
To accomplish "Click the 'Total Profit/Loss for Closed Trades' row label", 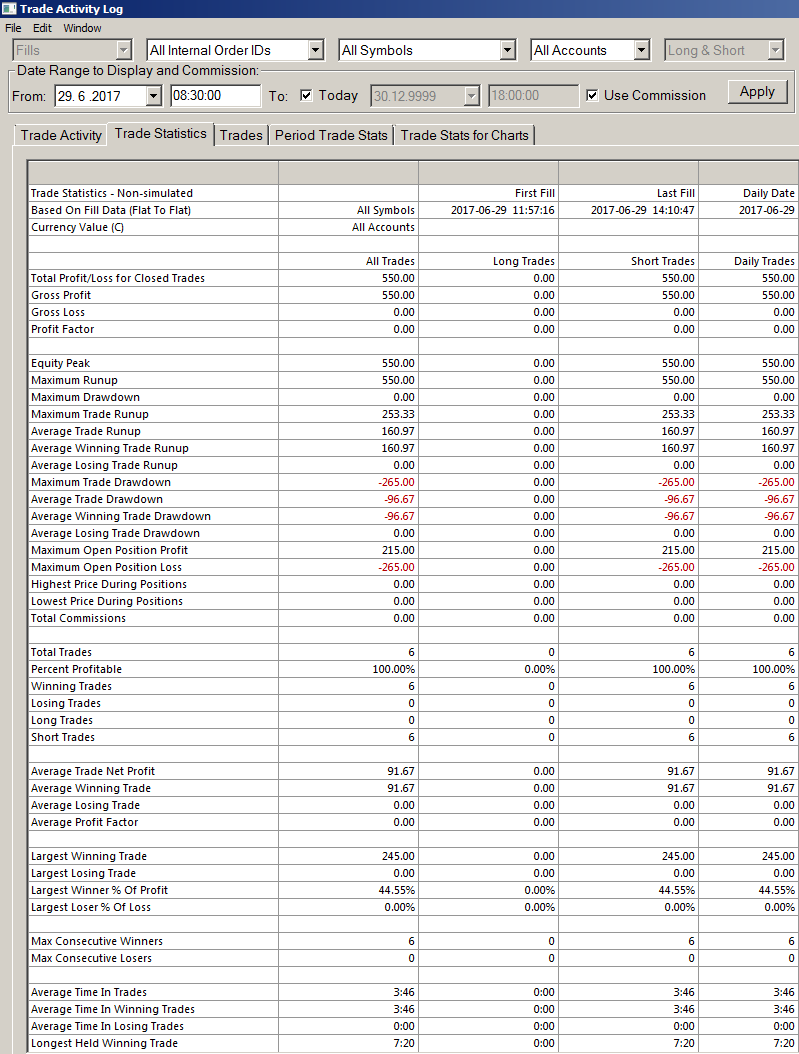I will (118, 278).
